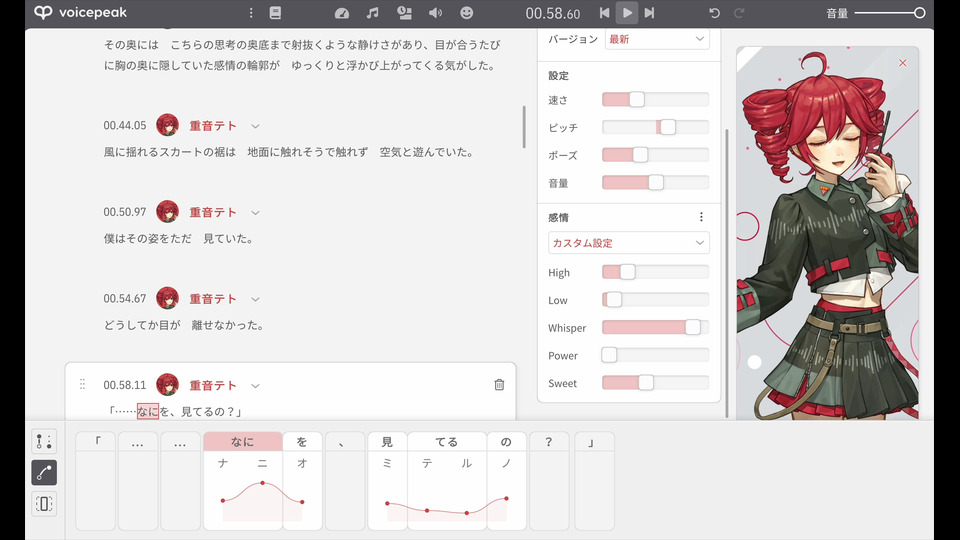Image resolution: width=960 pixels, height=540 pixels.
Task: Click the 重音テト avatar at 00.54.67
Action: [x=167, y=298]
